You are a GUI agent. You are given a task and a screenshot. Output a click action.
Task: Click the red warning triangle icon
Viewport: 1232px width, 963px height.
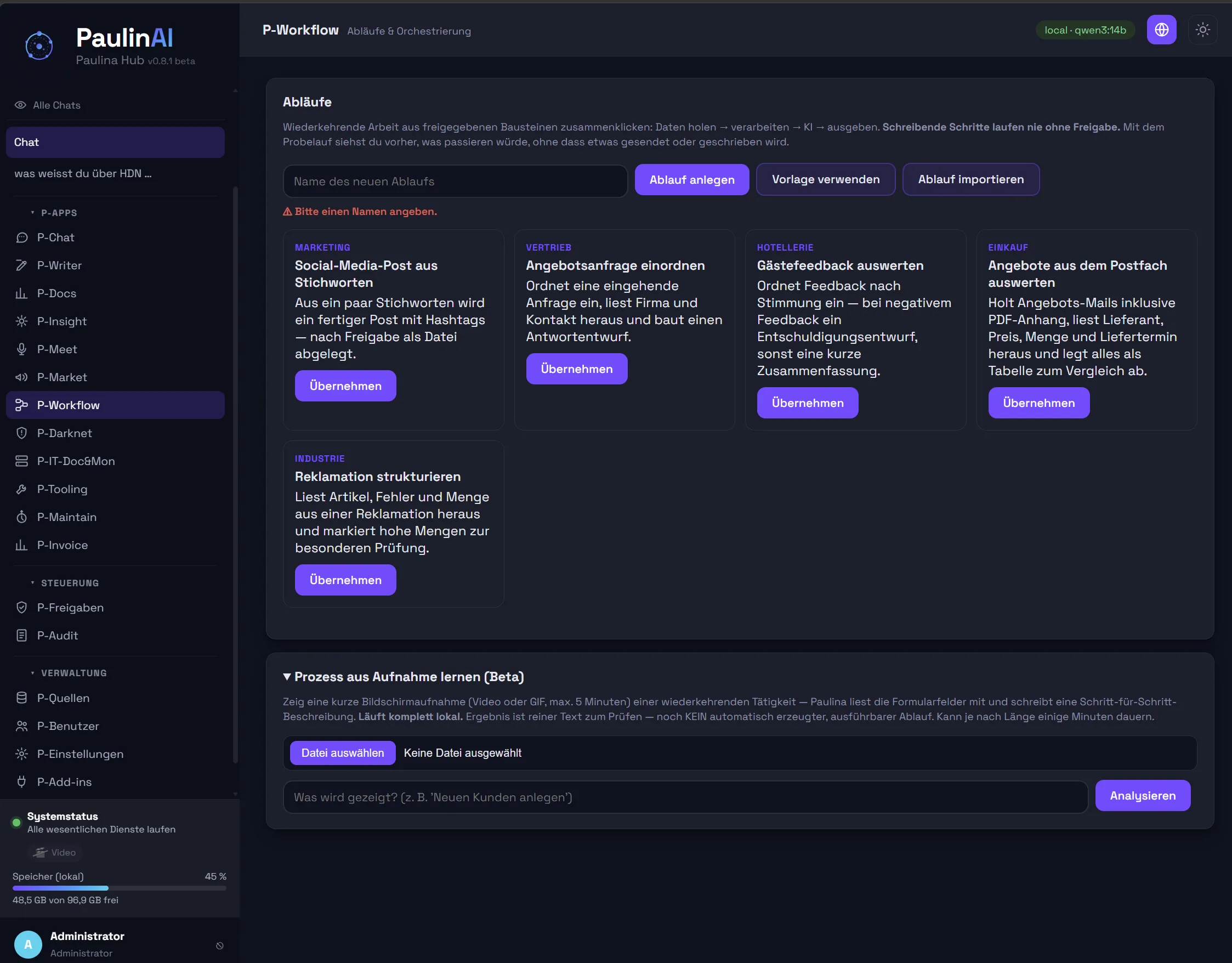pos(287,212)
